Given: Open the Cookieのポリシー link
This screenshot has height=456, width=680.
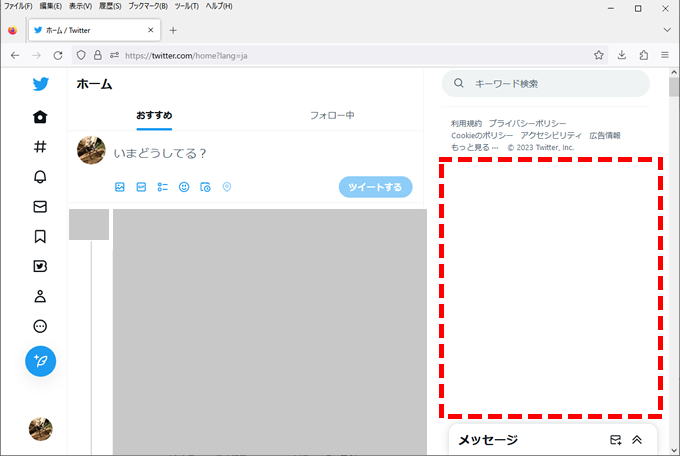Looking at the screenshot, I should click(x=482, y=135).
